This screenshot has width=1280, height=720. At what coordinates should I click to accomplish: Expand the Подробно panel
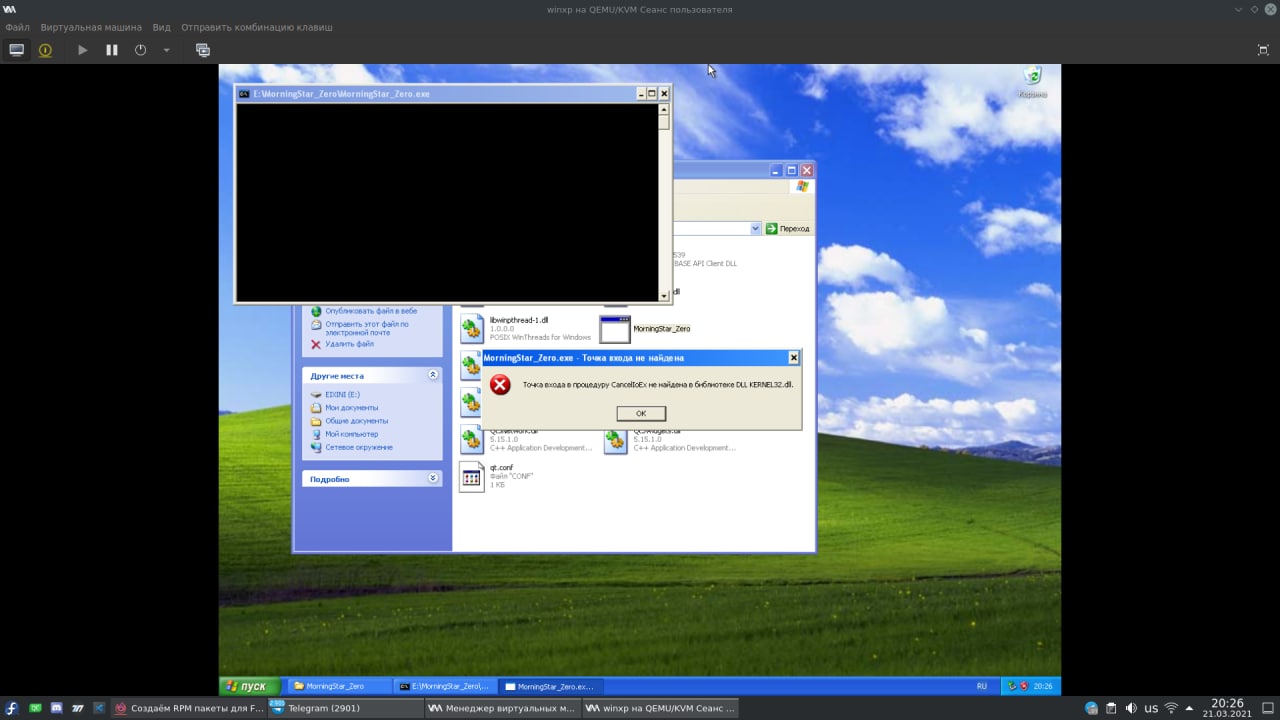pos(433,478)
